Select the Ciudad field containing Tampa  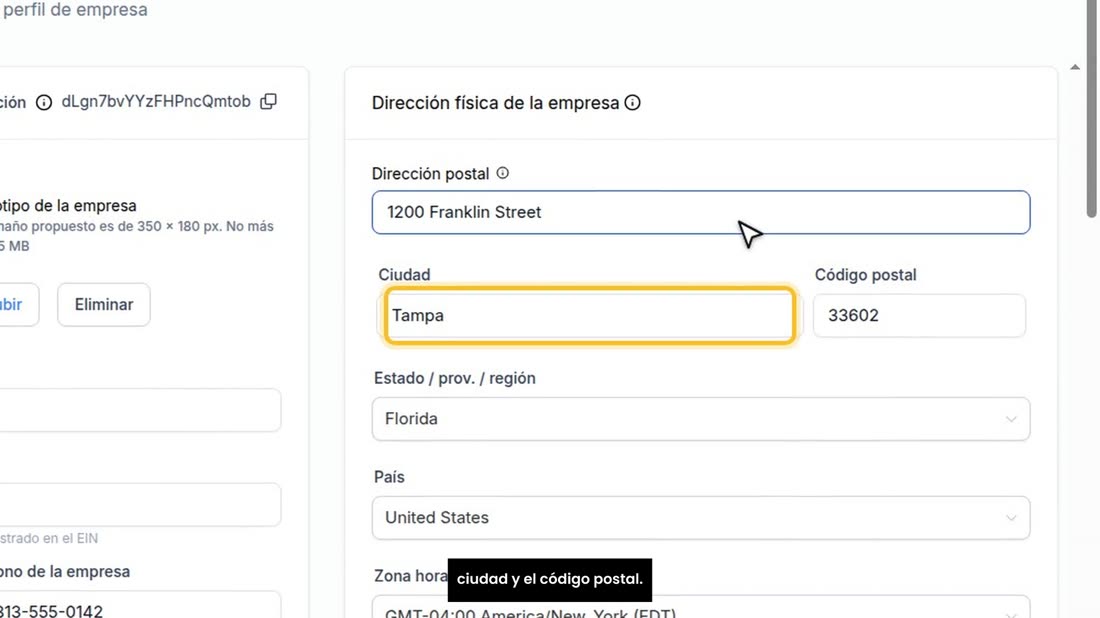pos(589,316)
